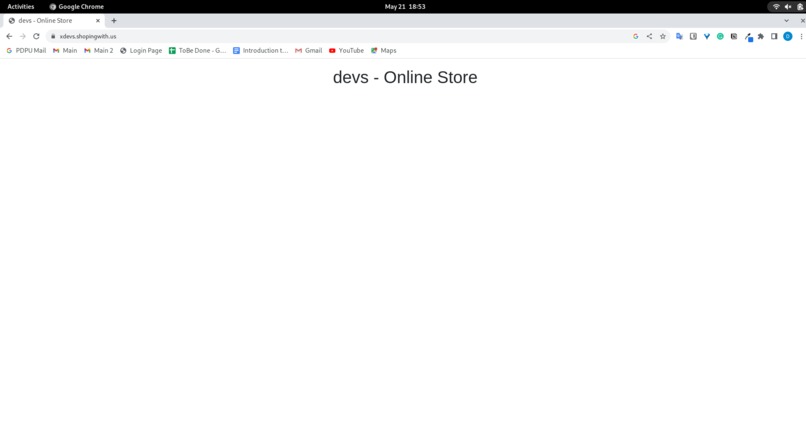This screenshot has width=806, height=426.
Task: Open the Gmail bookmark
Action: 308,50
